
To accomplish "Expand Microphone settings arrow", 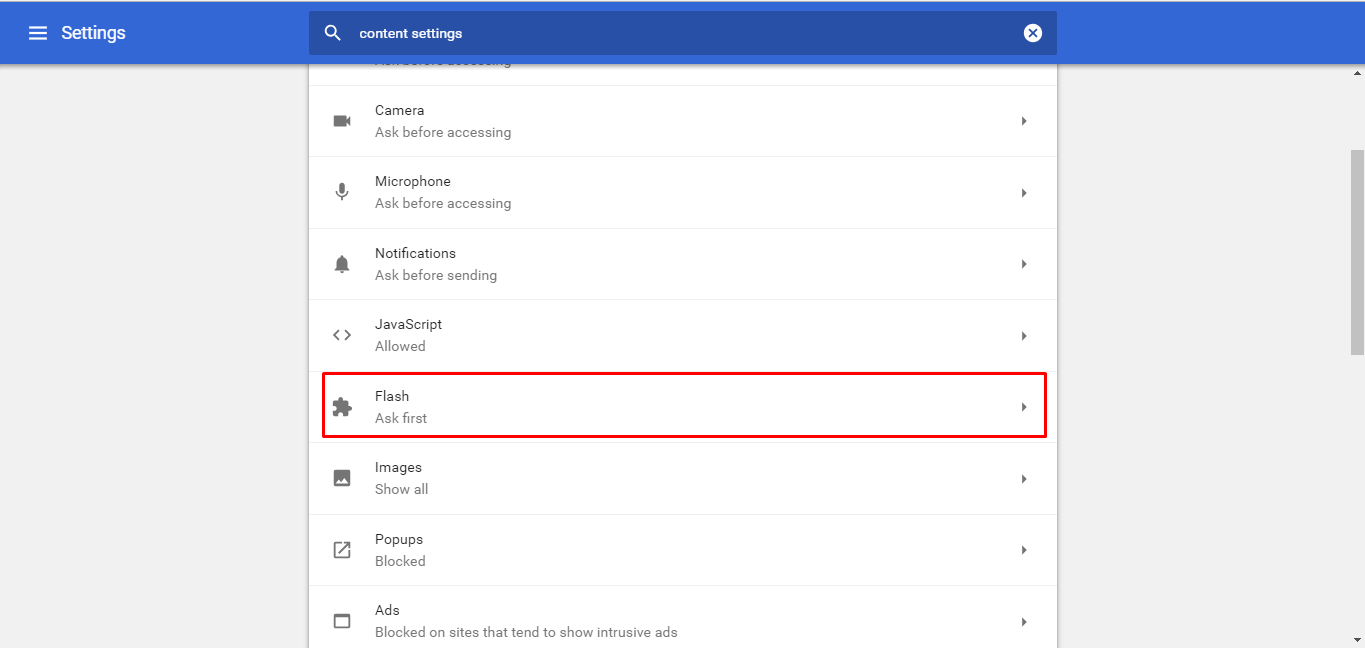I will (1023, 192).
